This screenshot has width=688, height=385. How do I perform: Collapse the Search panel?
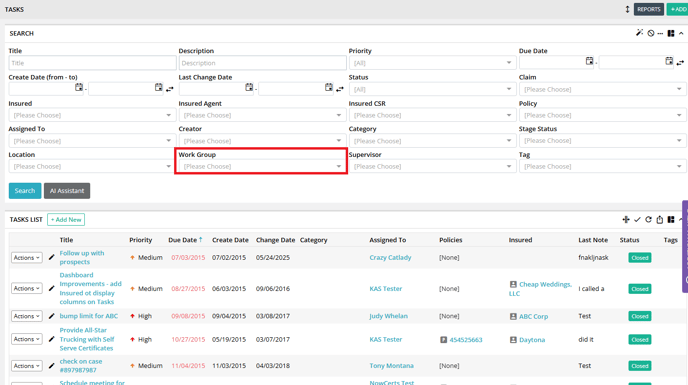[681, 33]
